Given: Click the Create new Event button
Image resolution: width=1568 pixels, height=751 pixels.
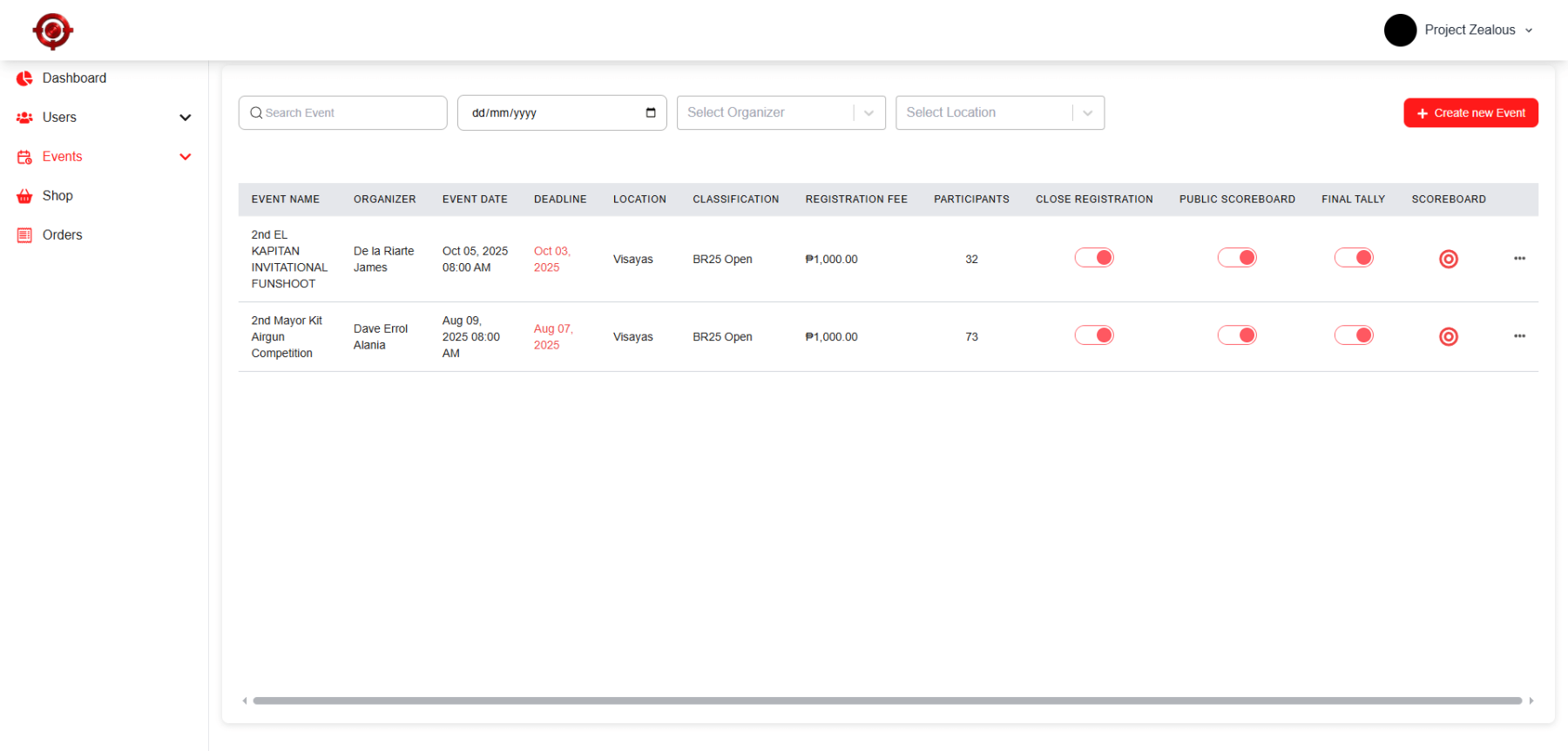Looking at the screenshot, I should (x=1470, y=113).
